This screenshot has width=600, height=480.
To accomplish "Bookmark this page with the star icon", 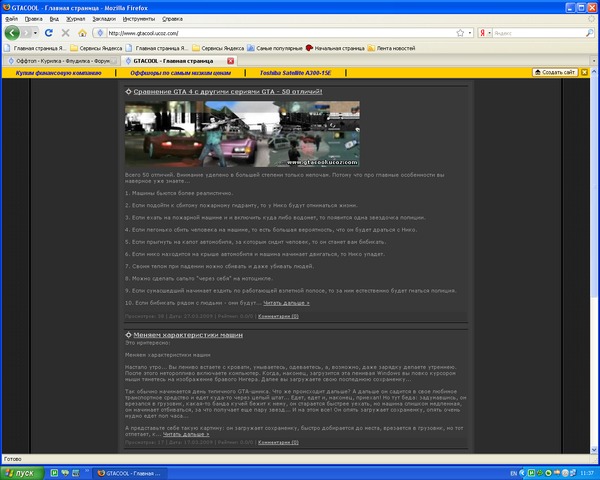I will point(460,33).
